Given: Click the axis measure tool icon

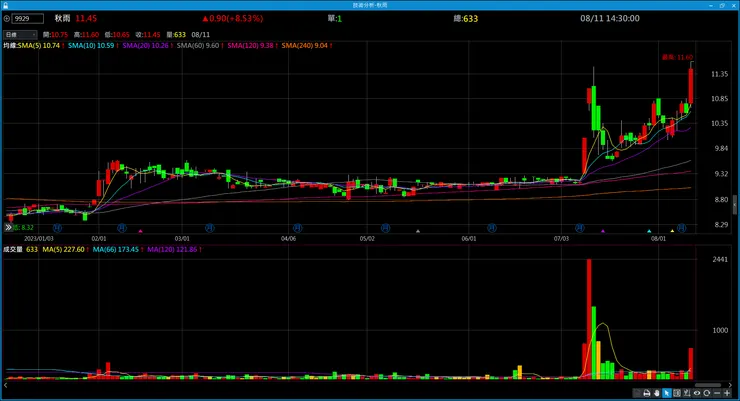Looking at the screenshot, I should (x=687, y=393).
